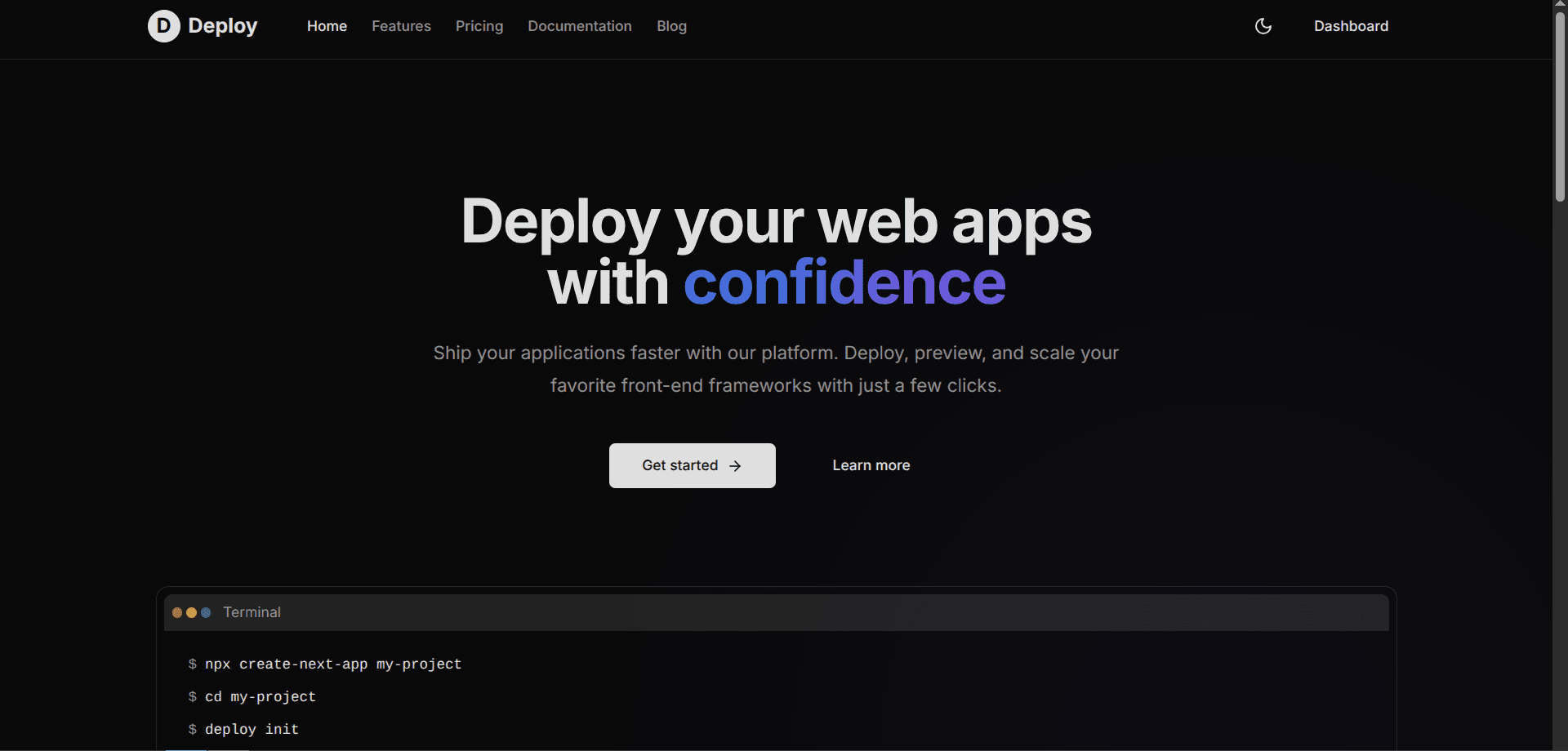The width and height of the screenshot is (1568, 751).
Task: Click the Get started button
Action: pyautogui.click(x=692, y=465)
